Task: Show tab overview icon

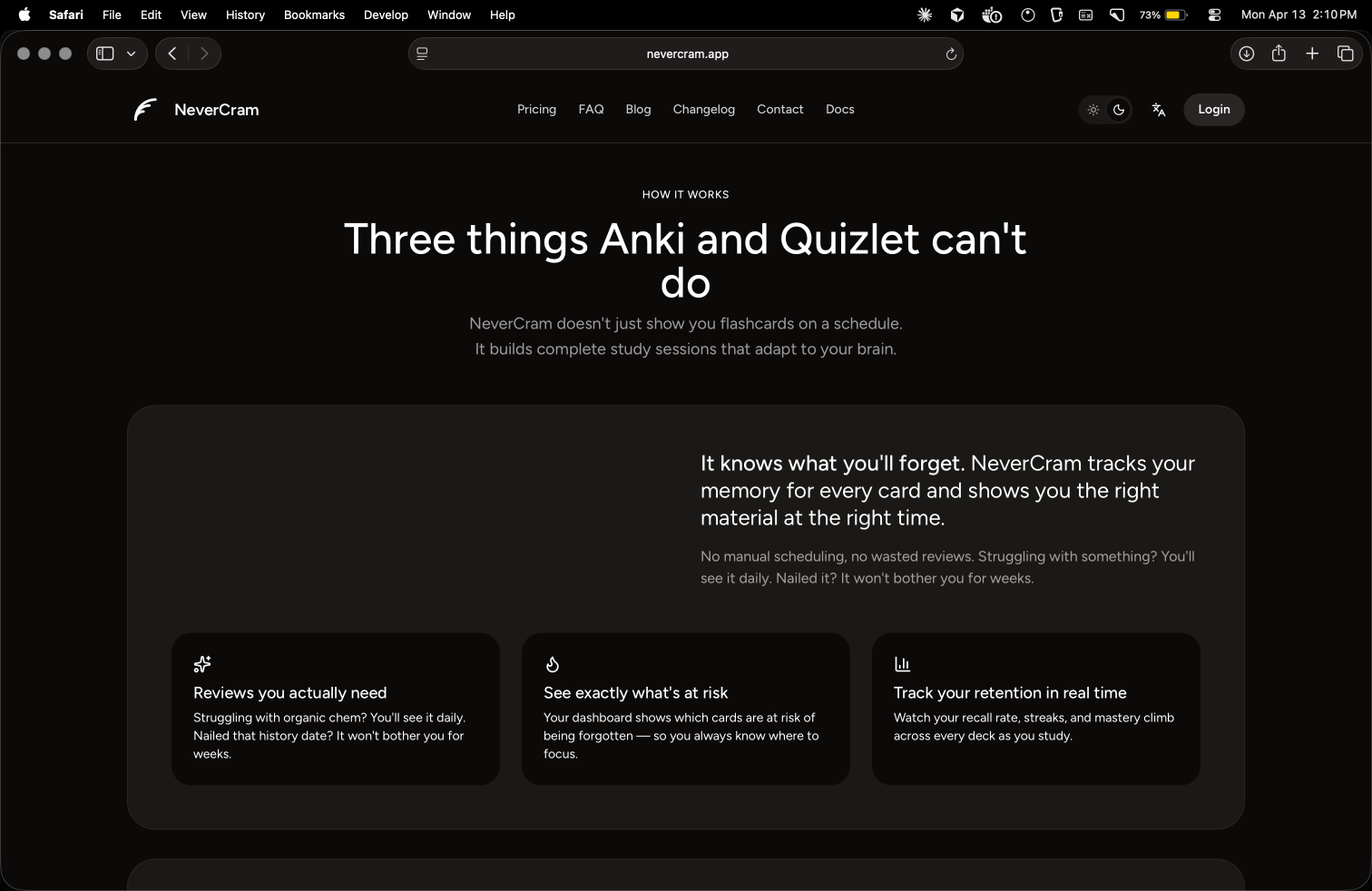Action: point(1346,54)
